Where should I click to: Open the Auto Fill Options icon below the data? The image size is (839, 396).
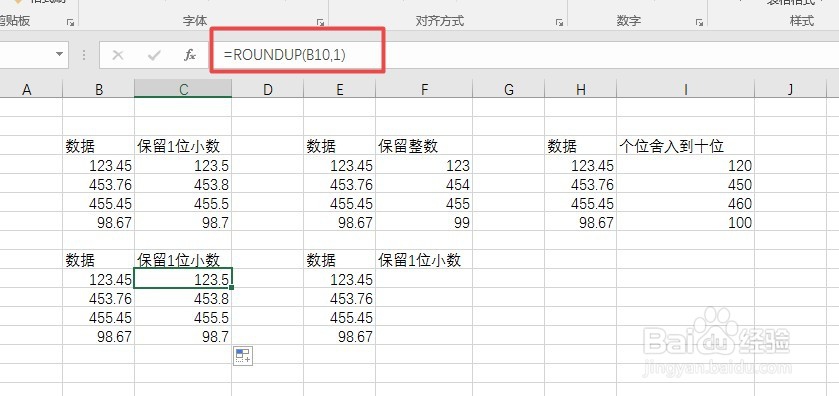coord(243,355)
